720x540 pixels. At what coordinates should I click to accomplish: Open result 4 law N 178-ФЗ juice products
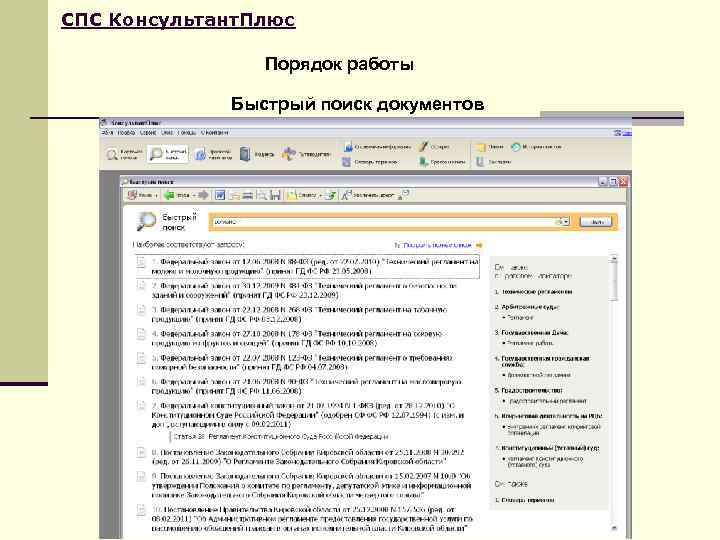click(297, 338)
